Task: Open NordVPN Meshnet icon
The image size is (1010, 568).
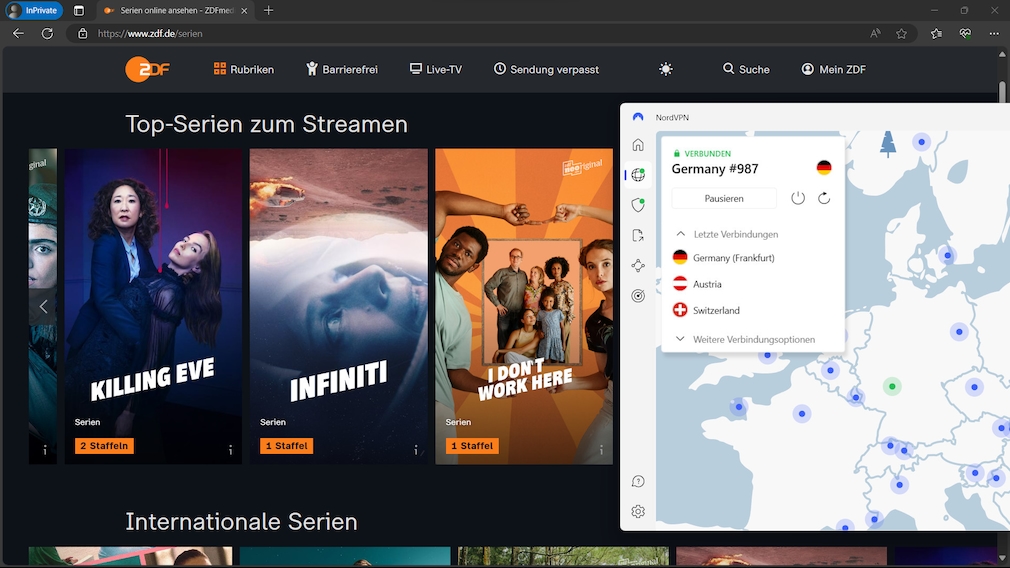Action: pyautogui.click(x=638, y=265)
